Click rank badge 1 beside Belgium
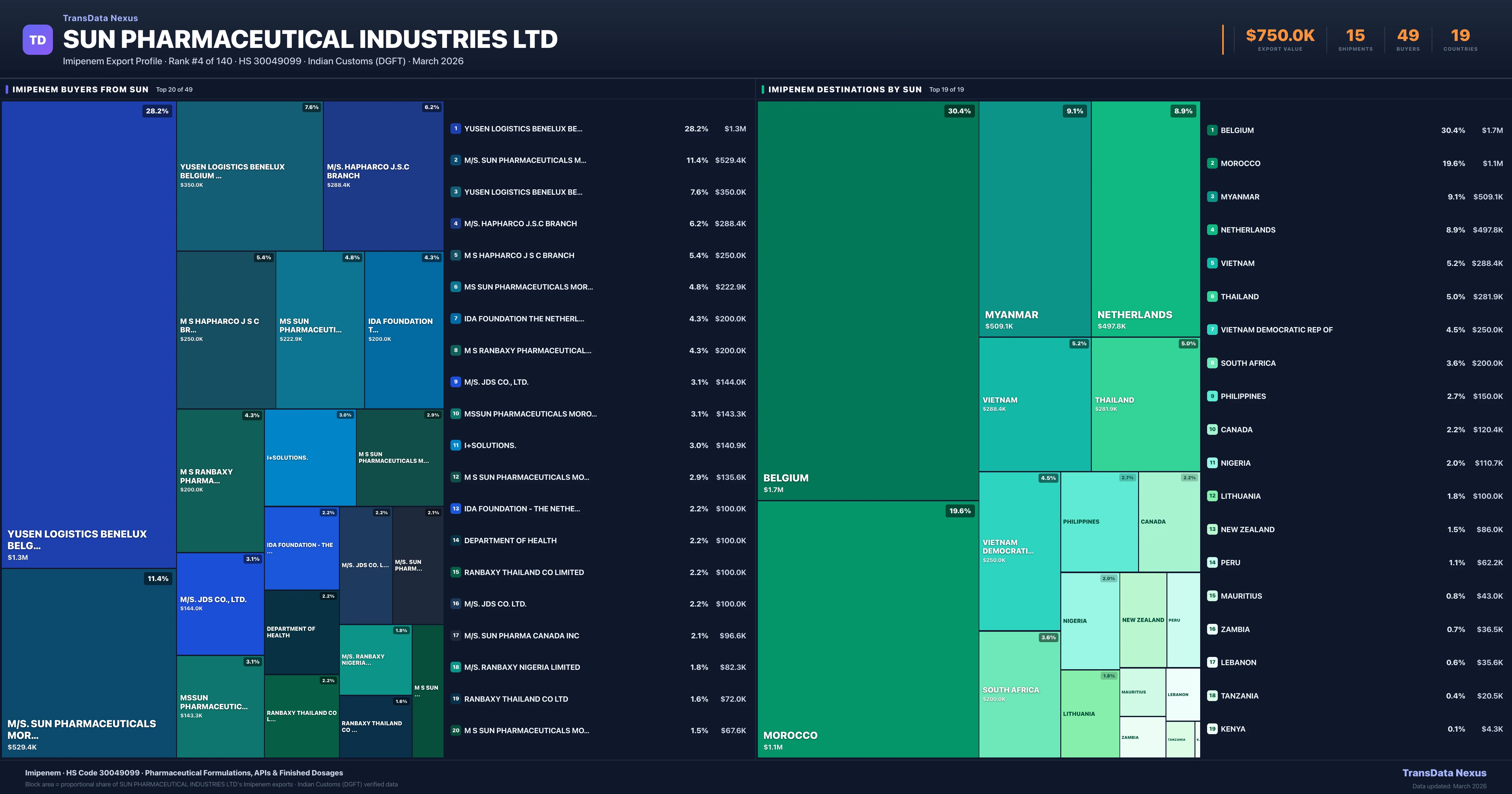The width and height of the screenshot is (1512, 794). pos(1212,130)
